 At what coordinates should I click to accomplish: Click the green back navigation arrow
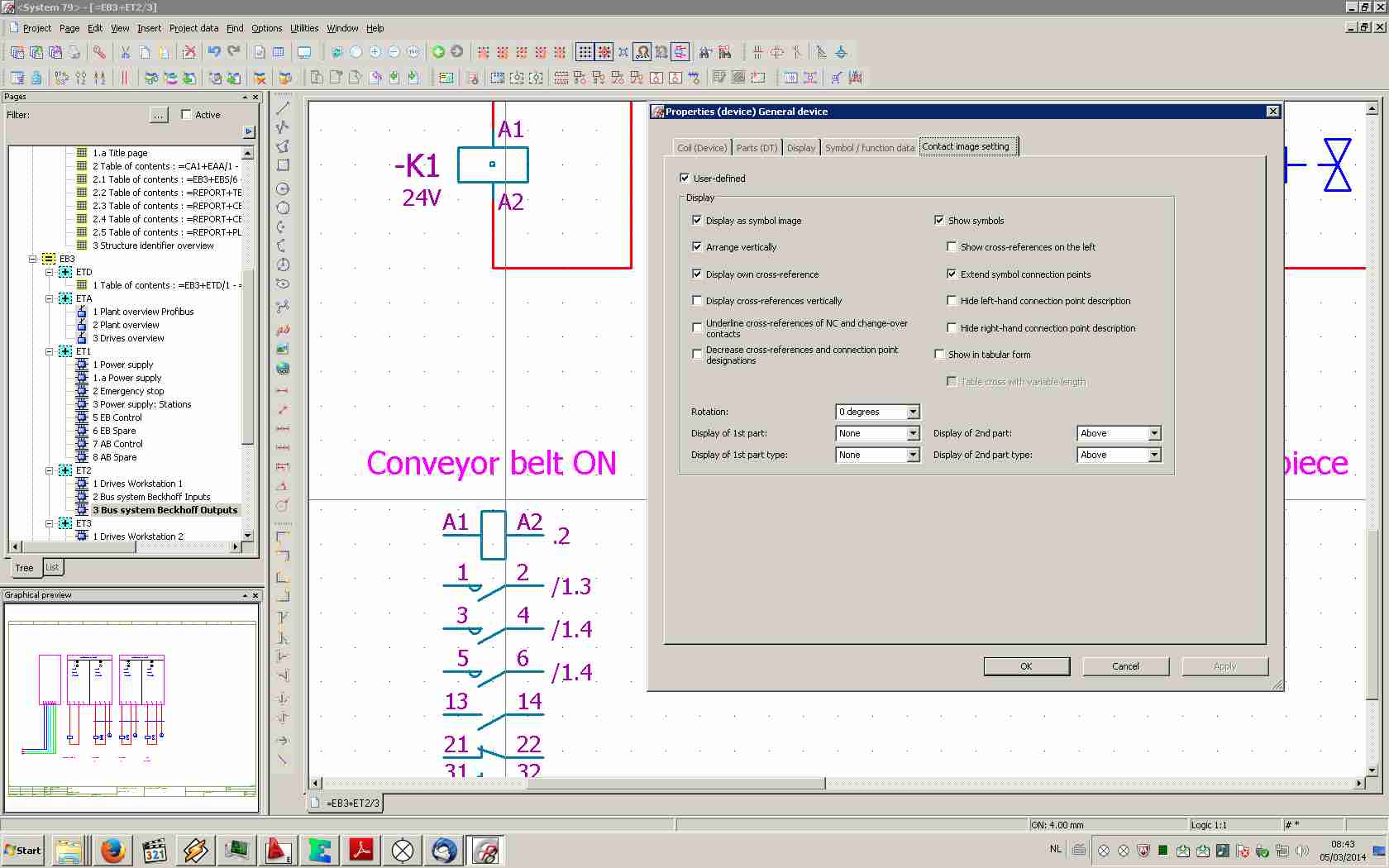tap(438, 52)
